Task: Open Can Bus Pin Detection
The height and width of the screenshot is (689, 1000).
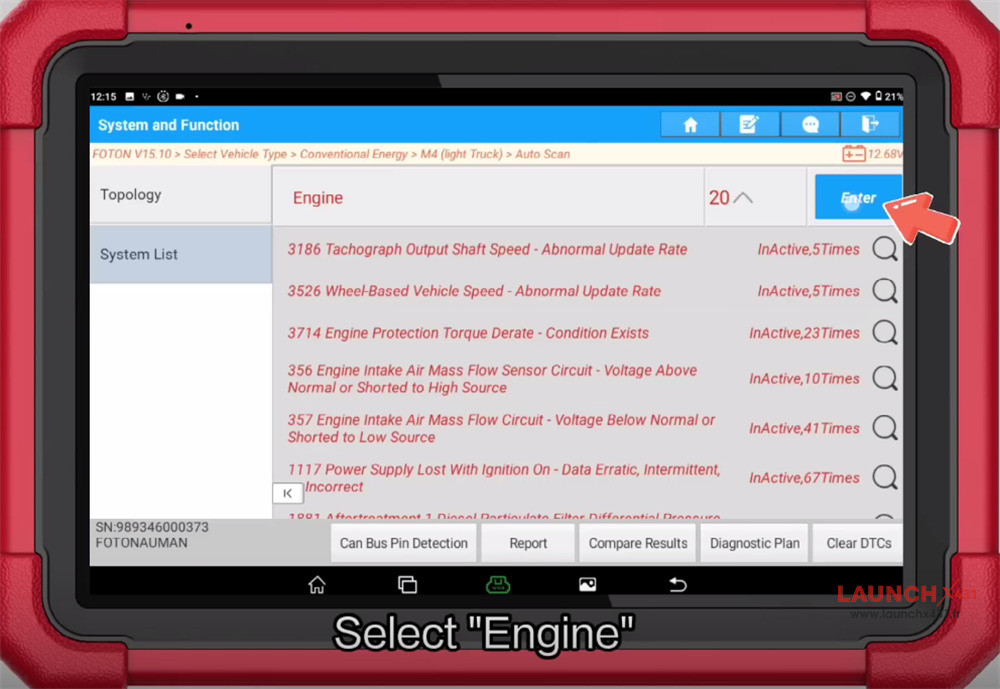Action: 404,544
